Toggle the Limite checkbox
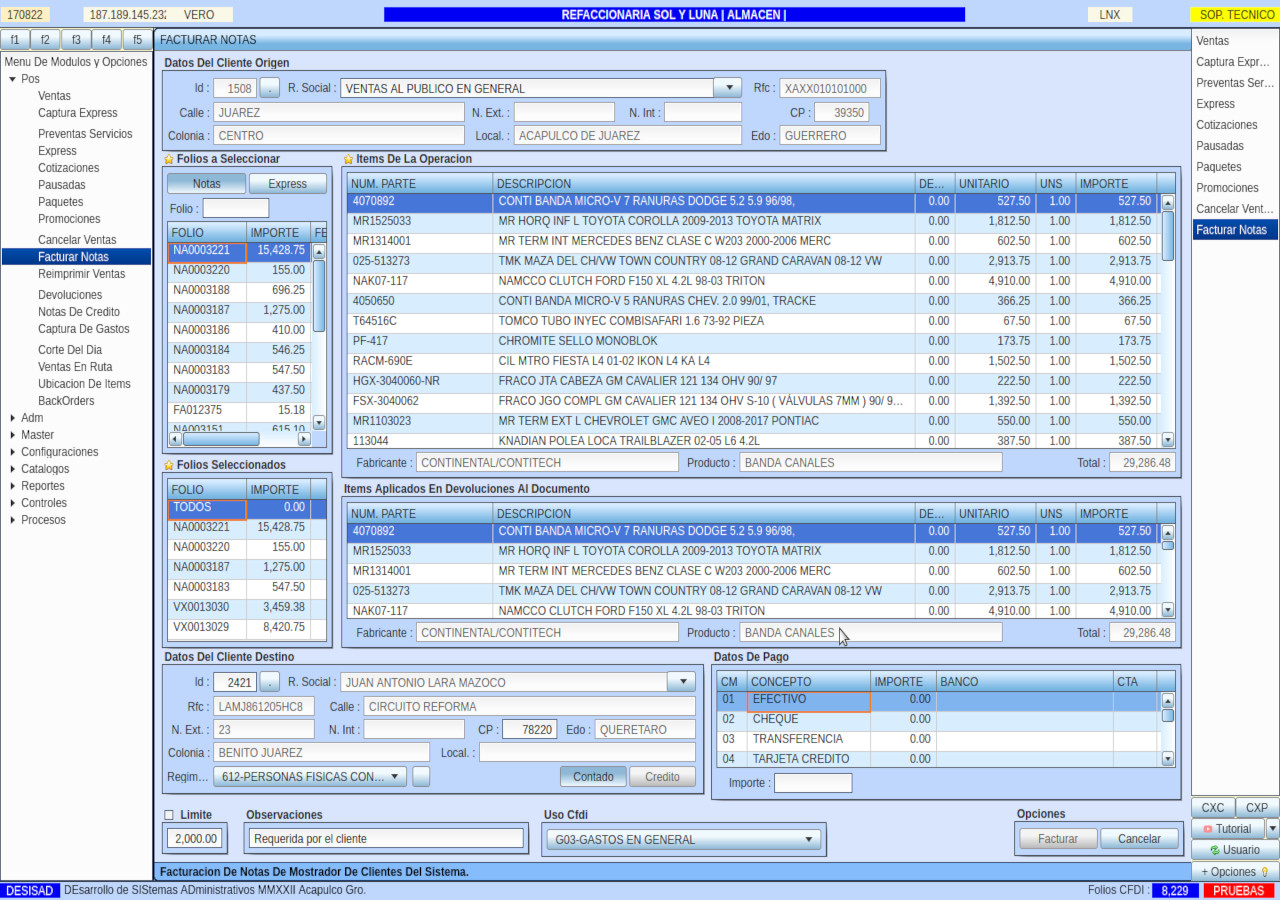The width and height of the screenshot is (1280, 900). [x=169, y=815]
